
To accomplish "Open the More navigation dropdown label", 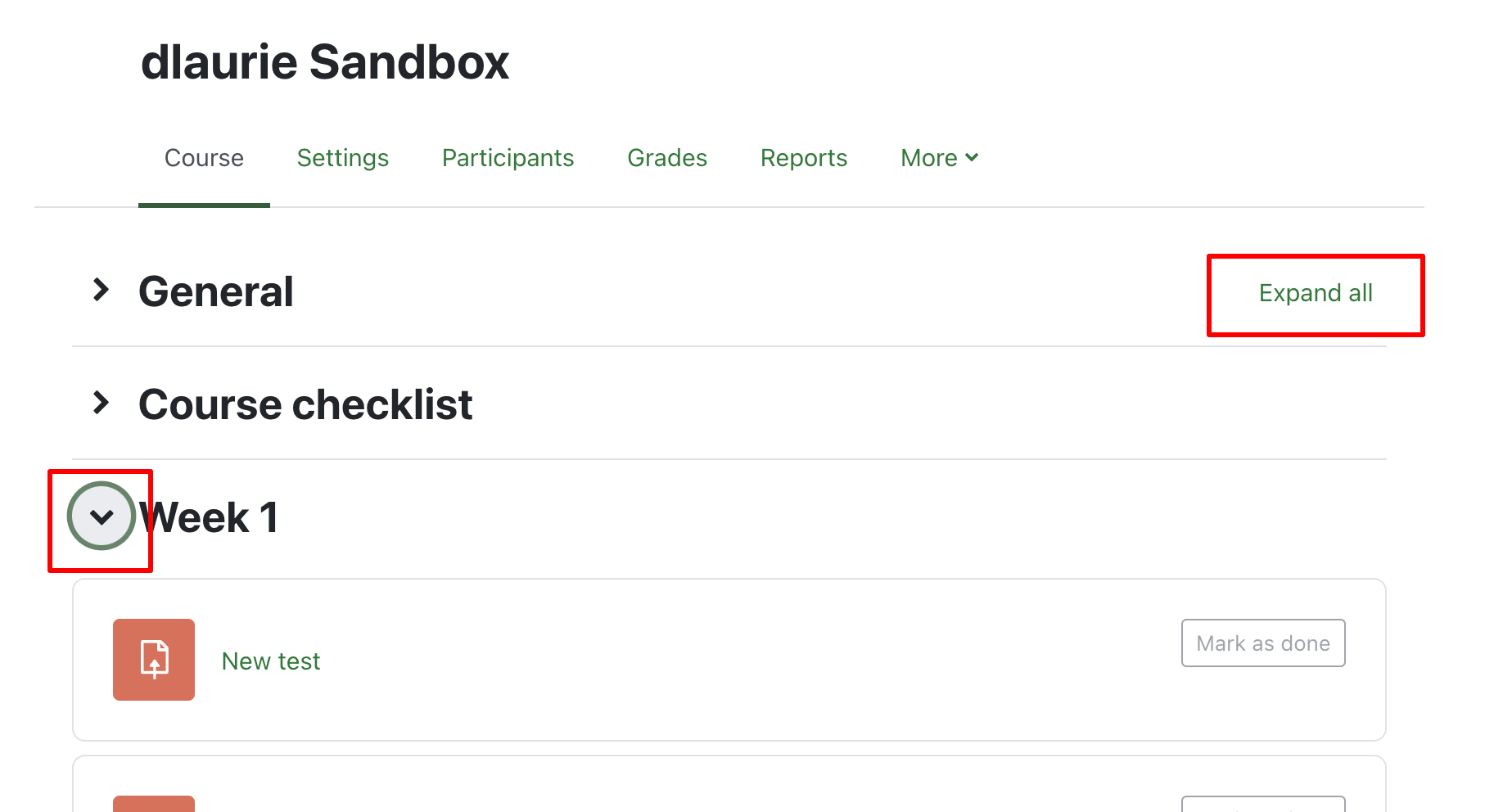I will [928, 158].
